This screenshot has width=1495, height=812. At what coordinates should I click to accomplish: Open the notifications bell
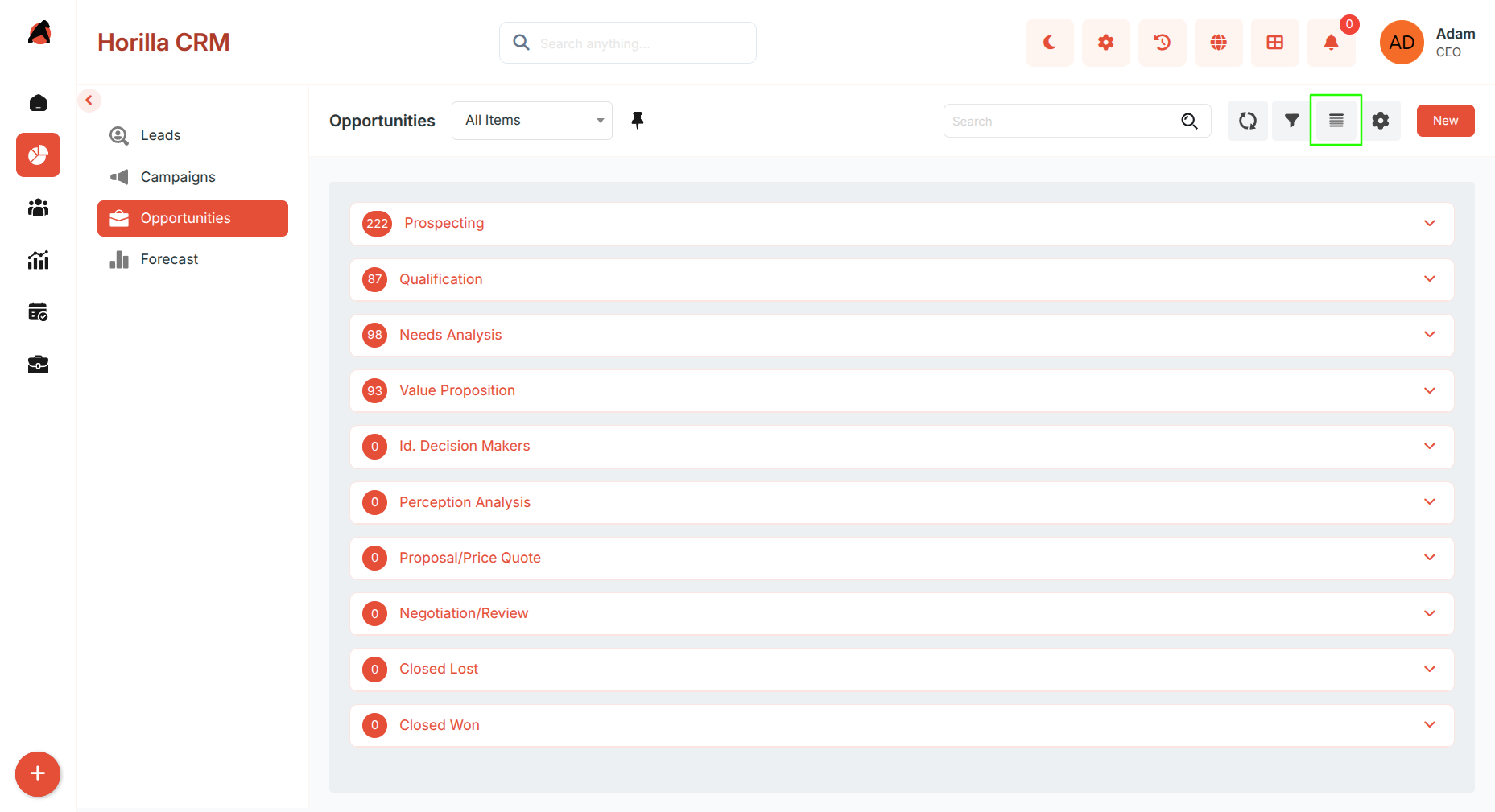(1331, 43)
